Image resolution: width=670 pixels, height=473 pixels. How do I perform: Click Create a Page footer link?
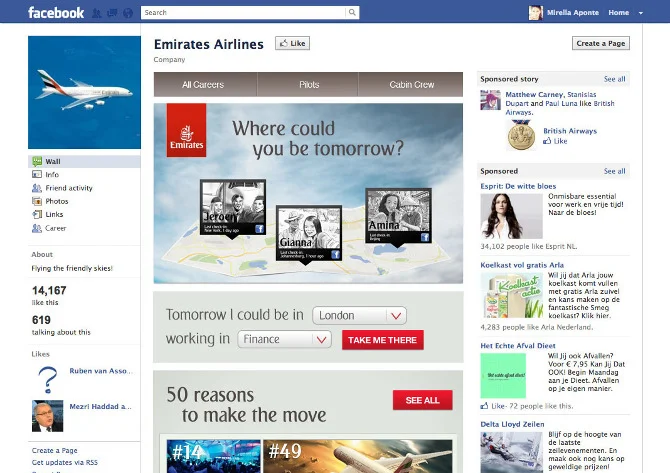(54, 450)
